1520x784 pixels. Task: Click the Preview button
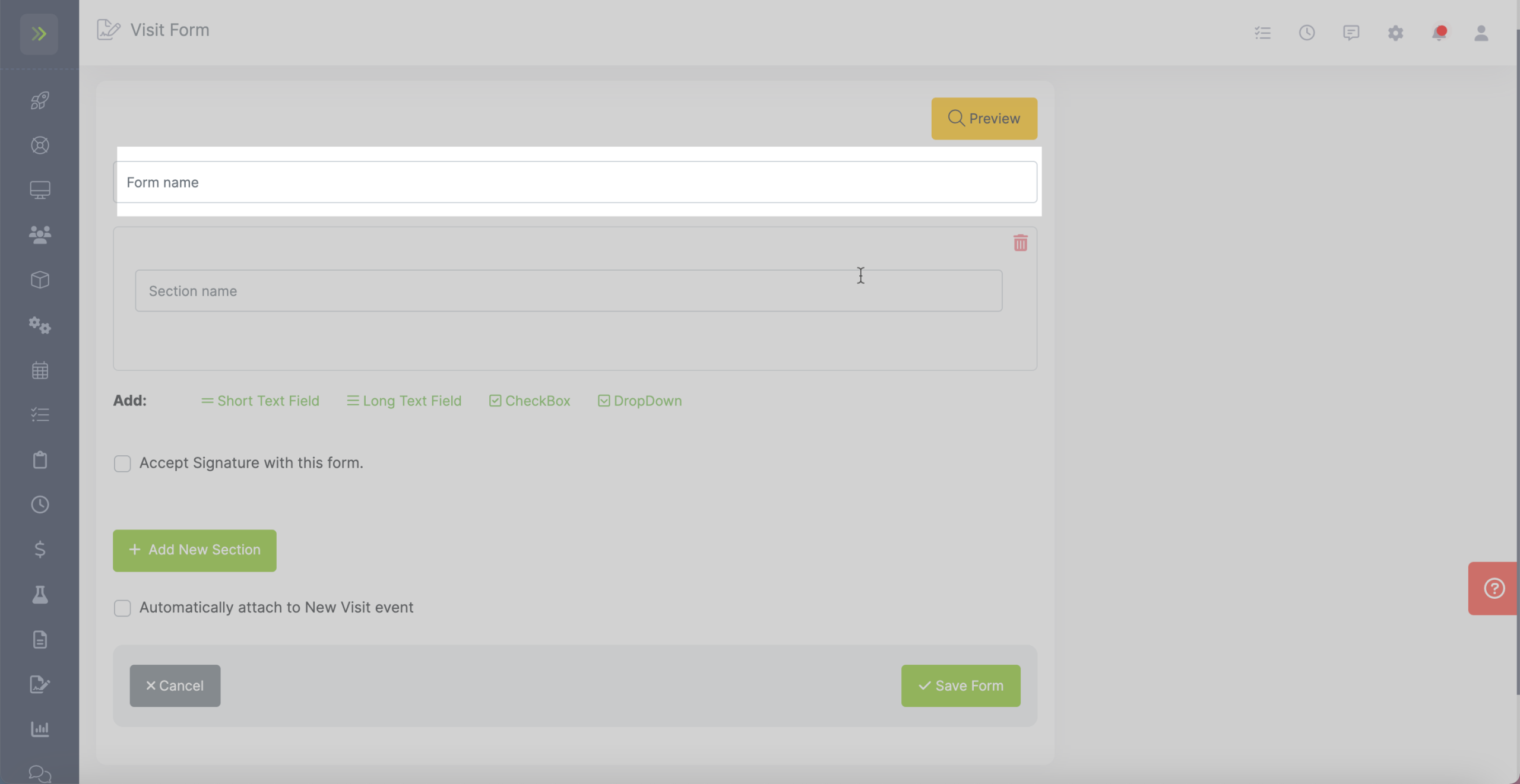[x=984, y=119]
